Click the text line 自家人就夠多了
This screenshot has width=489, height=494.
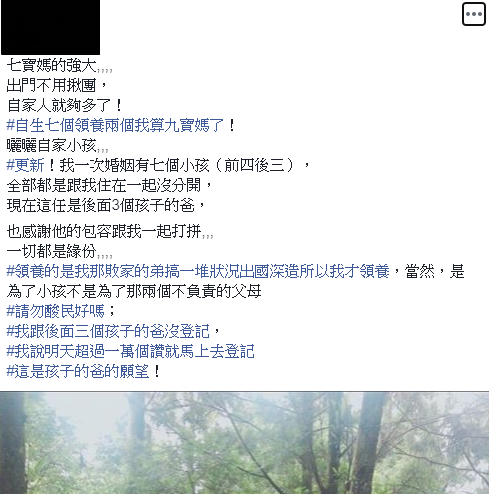[x=65, y=106]
